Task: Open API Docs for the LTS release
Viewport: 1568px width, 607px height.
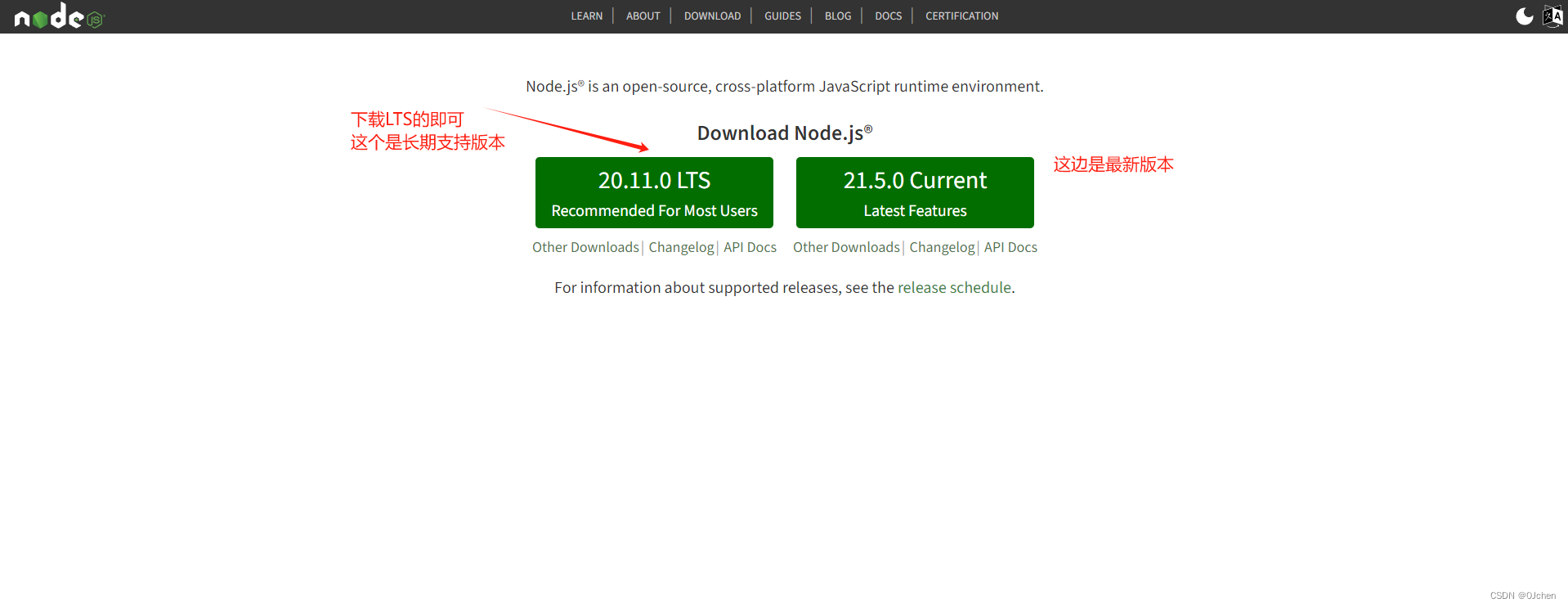Action: 750,247
